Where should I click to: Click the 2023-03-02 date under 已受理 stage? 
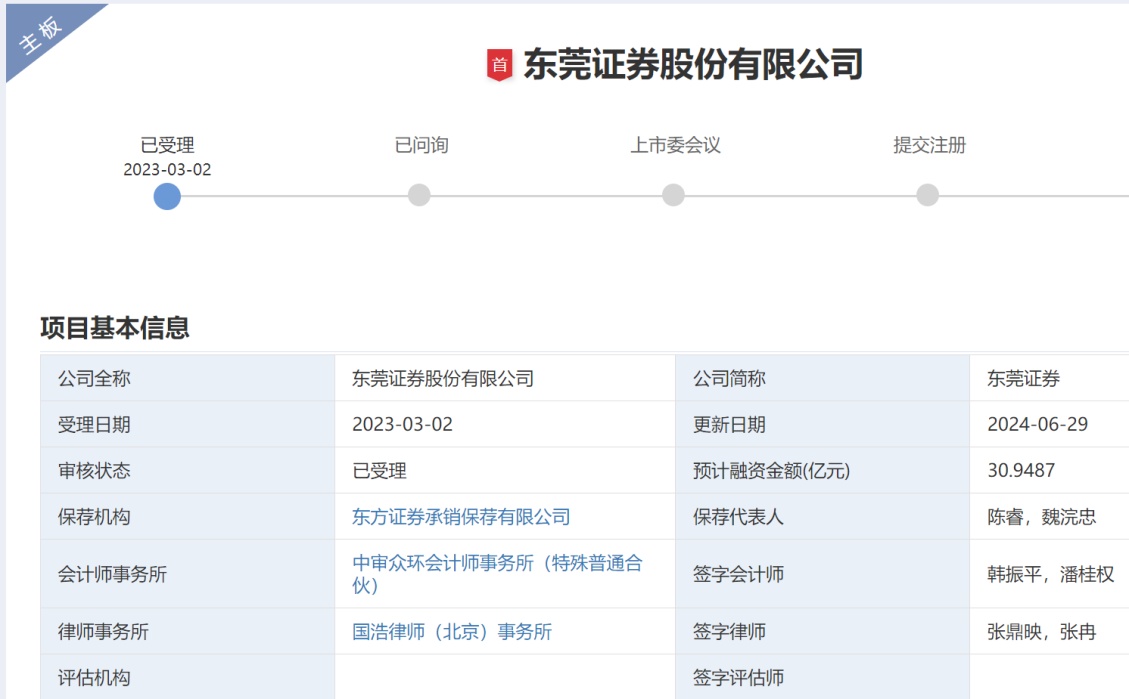pos(167,170)
